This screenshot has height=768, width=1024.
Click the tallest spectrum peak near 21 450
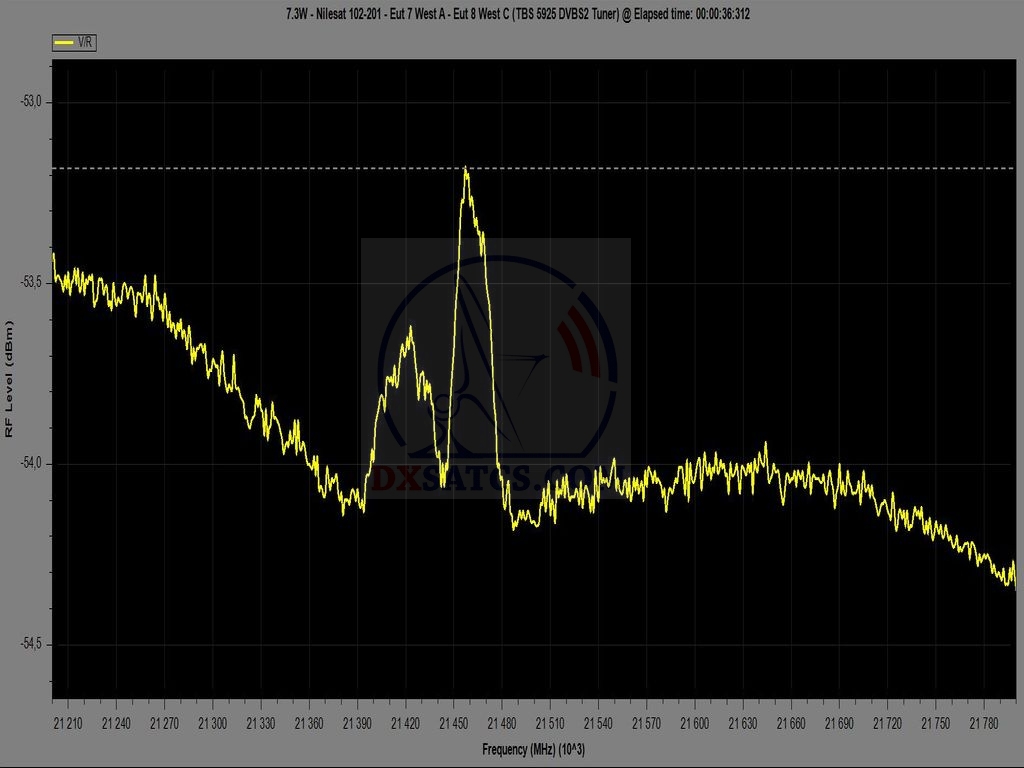[x=466, y=172]
